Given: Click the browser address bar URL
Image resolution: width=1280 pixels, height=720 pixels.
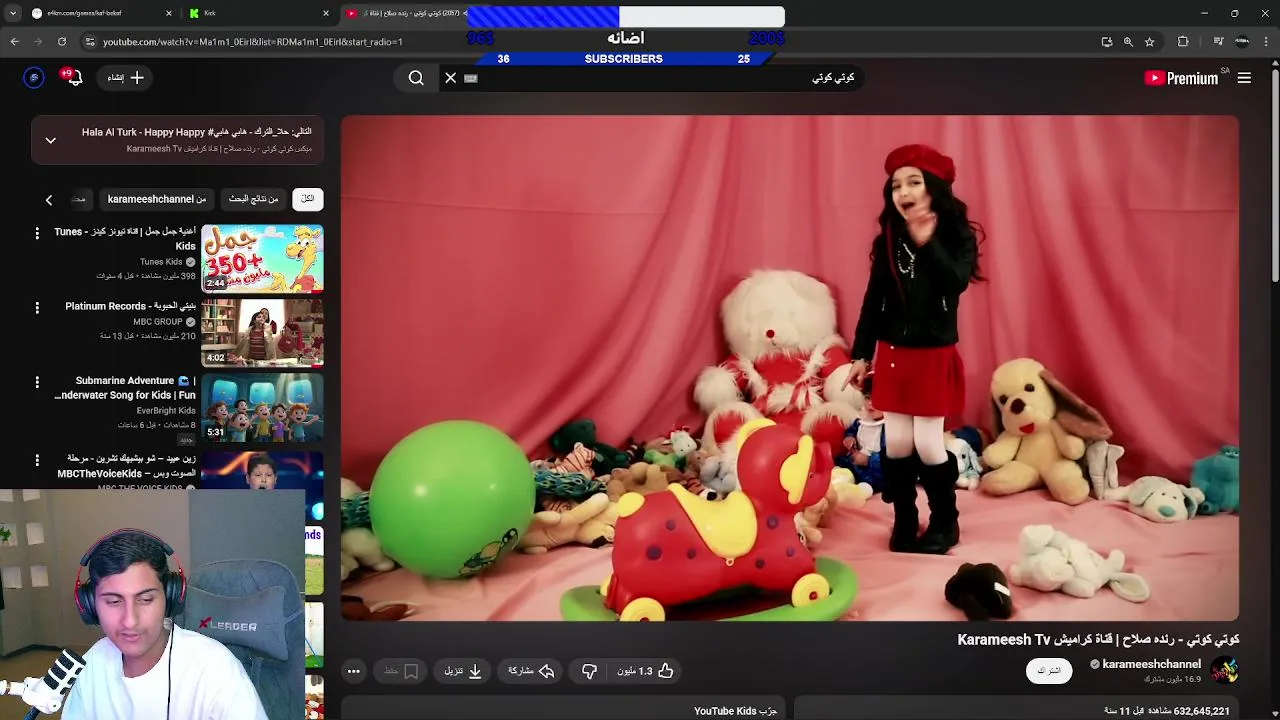Looking at the screenshot, I should pos(253,42).
